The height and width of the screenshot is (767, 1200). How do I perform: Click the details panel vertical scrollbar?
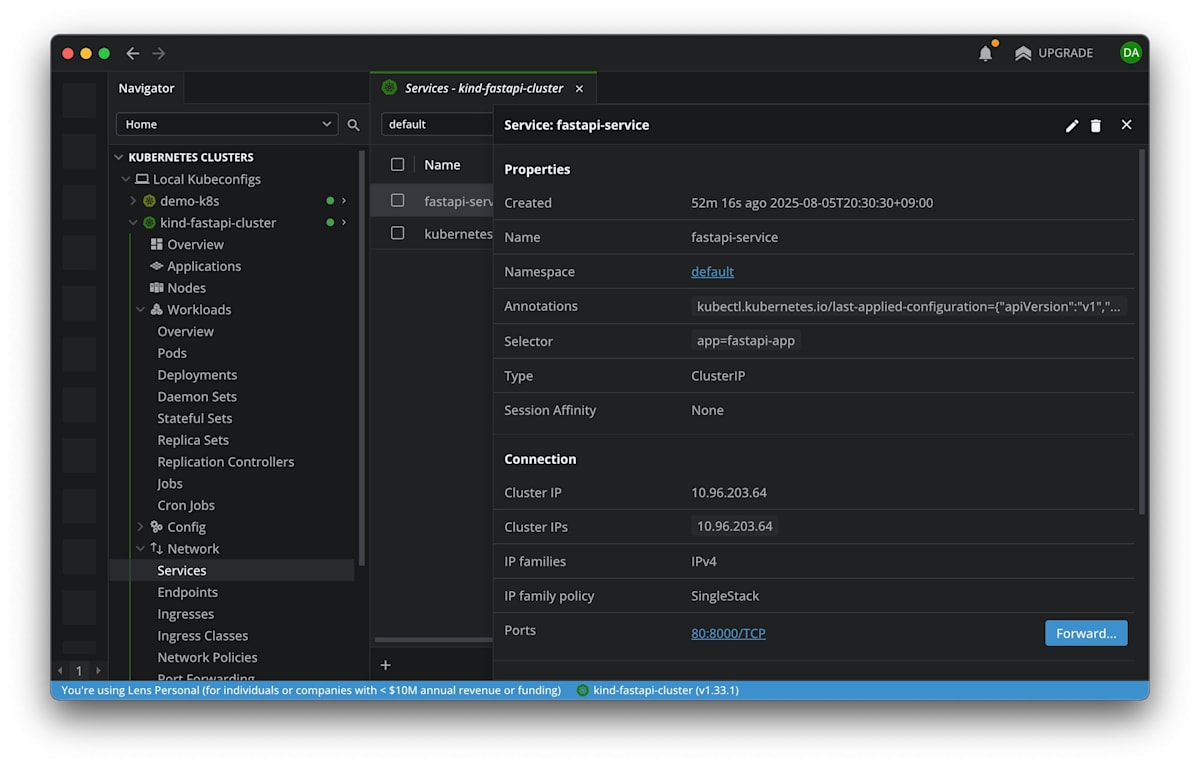pos(1142,332)
